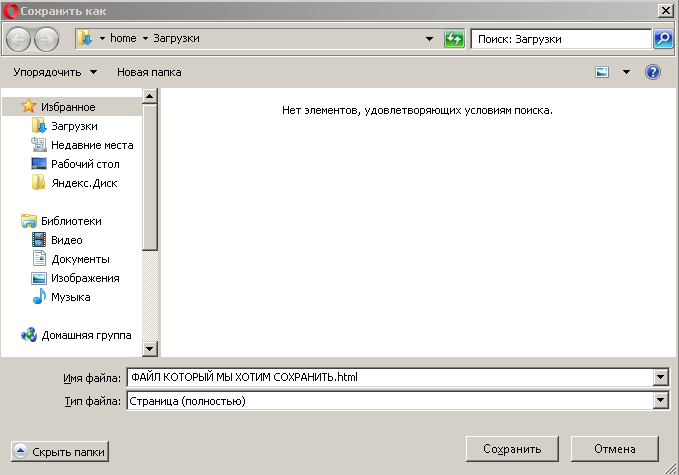Select Изображения label in the sidebar

(85, 278)
